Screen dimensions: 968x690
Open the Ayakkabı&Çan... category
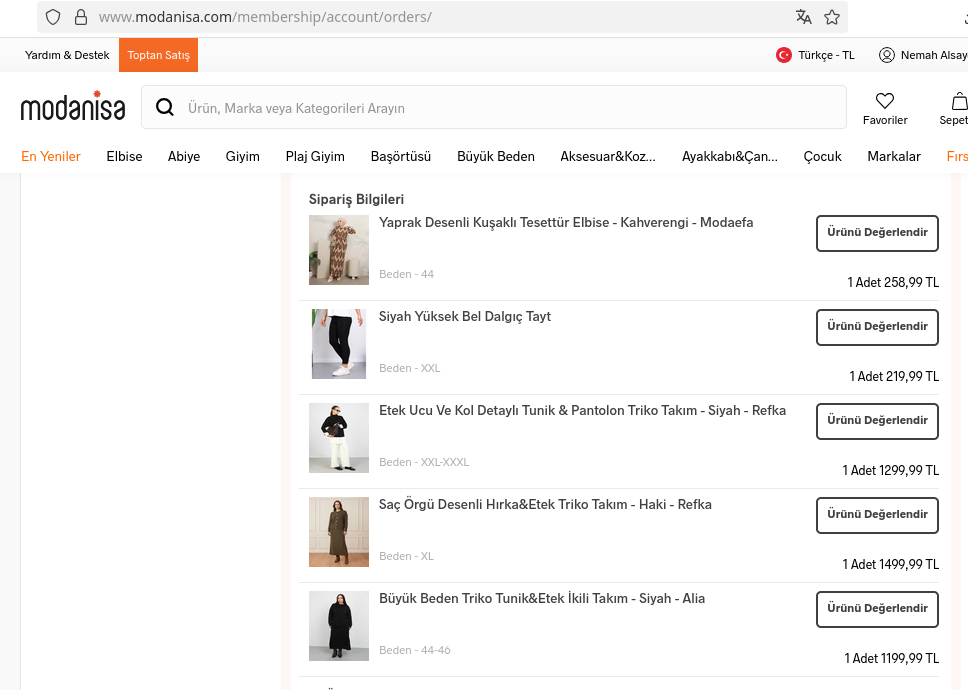coord(730,156)
